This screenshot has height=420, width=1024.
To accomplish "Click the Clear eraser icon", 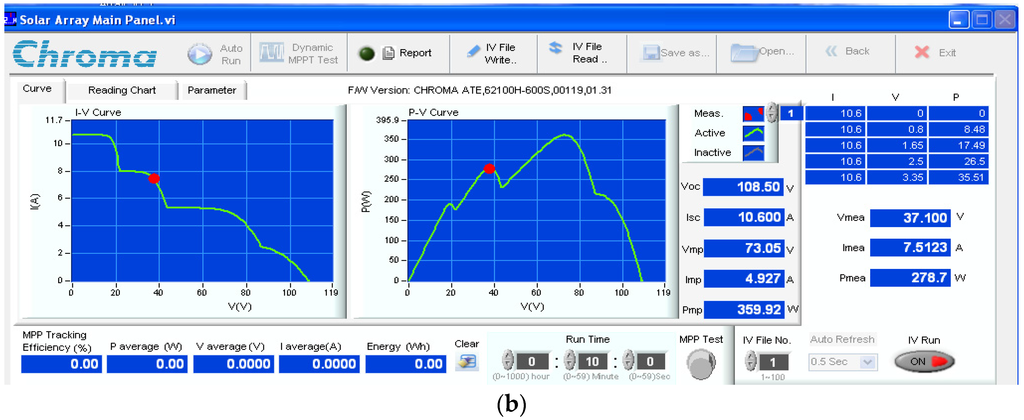I will [466, 363].
